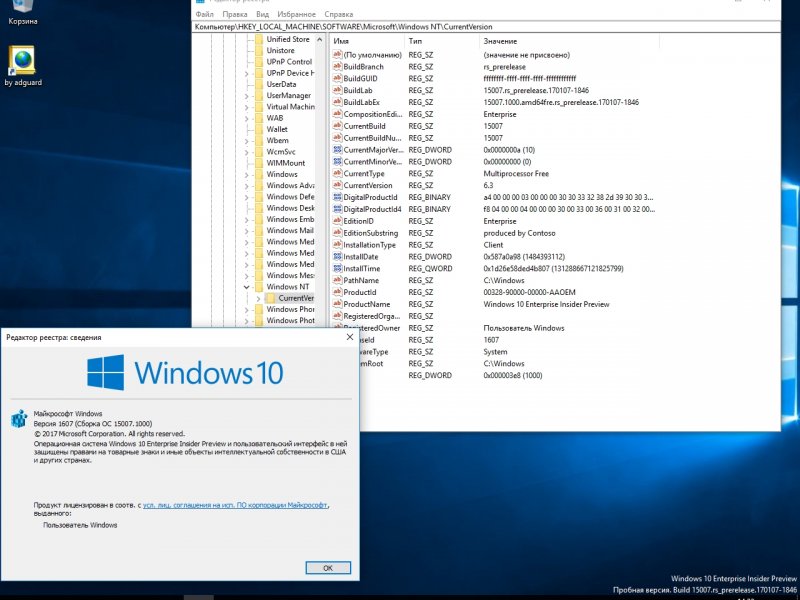Click the CurrentBuildNu... value icon
The image size is (800, 600).
click(337, 138)
